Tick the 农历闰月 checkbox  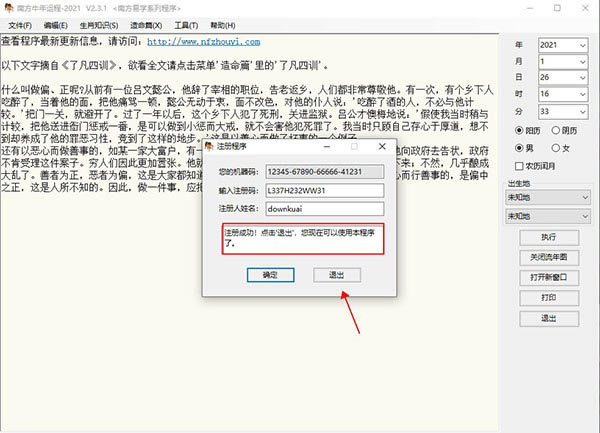519,166
